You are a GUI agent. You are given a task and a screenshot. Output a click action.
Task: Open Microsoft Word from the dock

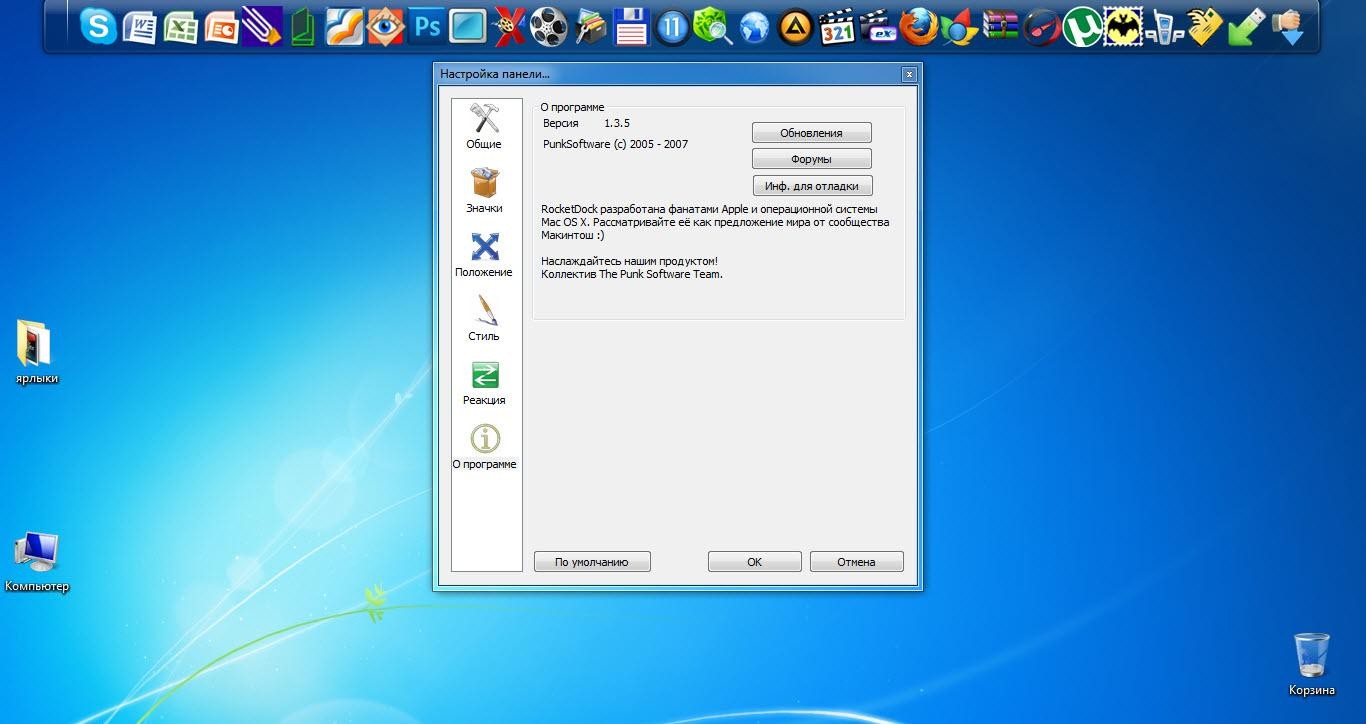[x=139, y=27]
